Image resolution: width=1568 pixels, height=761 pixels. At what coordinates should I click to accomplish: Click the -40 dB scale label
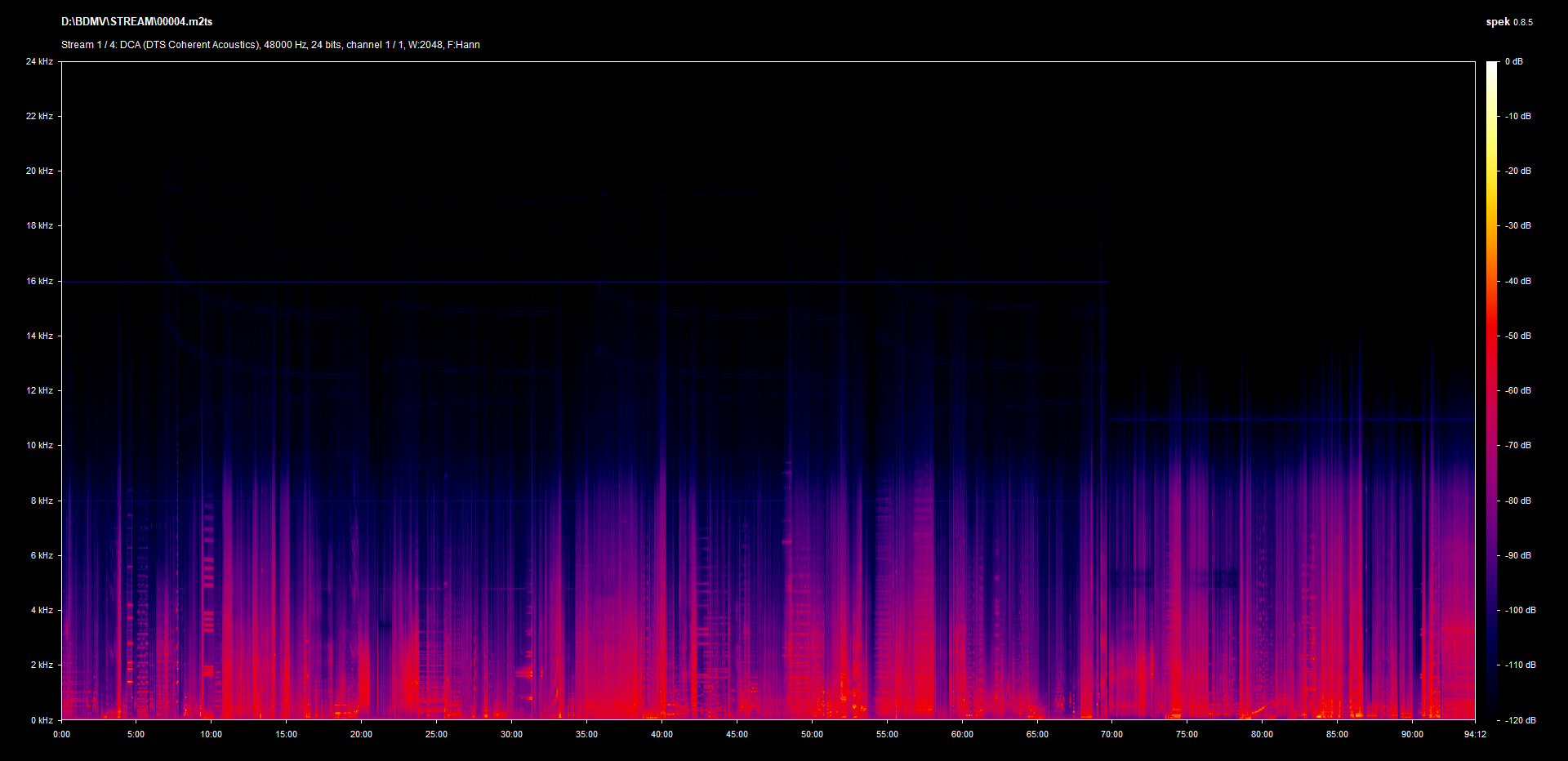tap(1517, 281)
